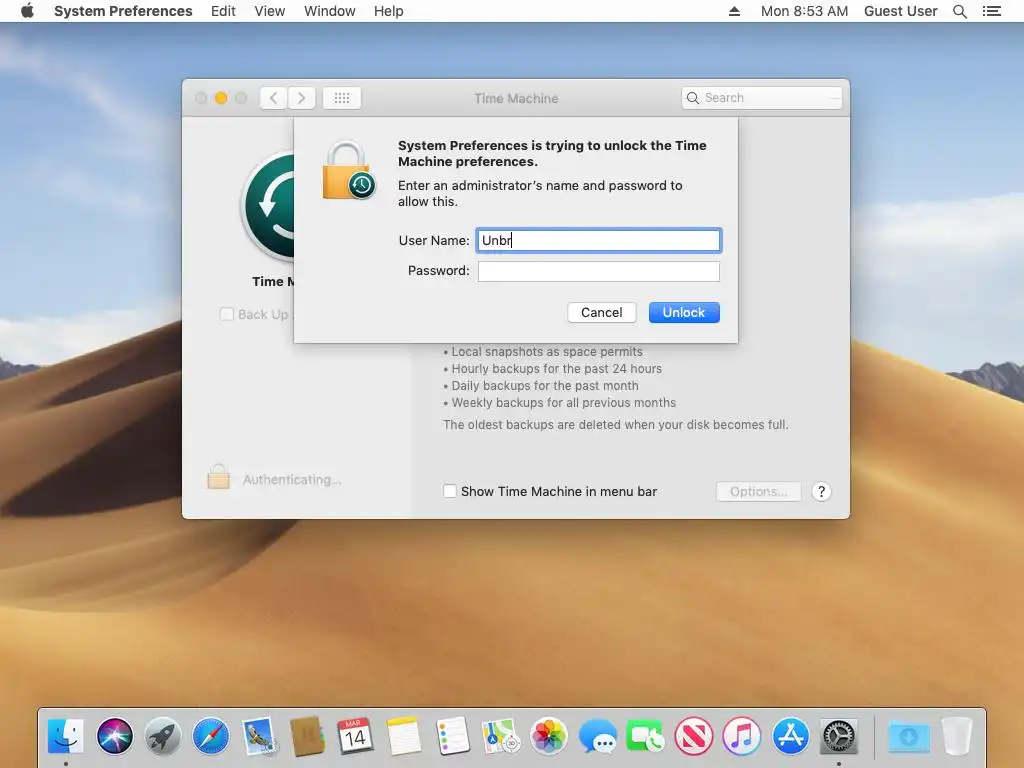Open Reminders from the Dock
This screenshot has height=768, width=1024.
(452, 736)
